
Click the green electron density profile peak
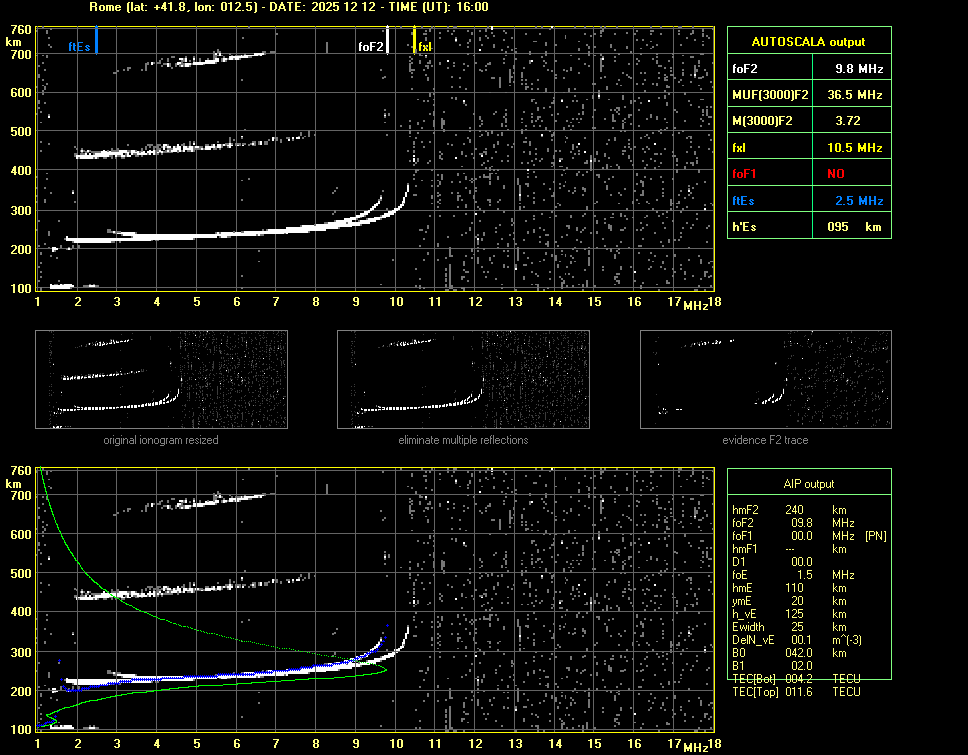tap(385, 671)
